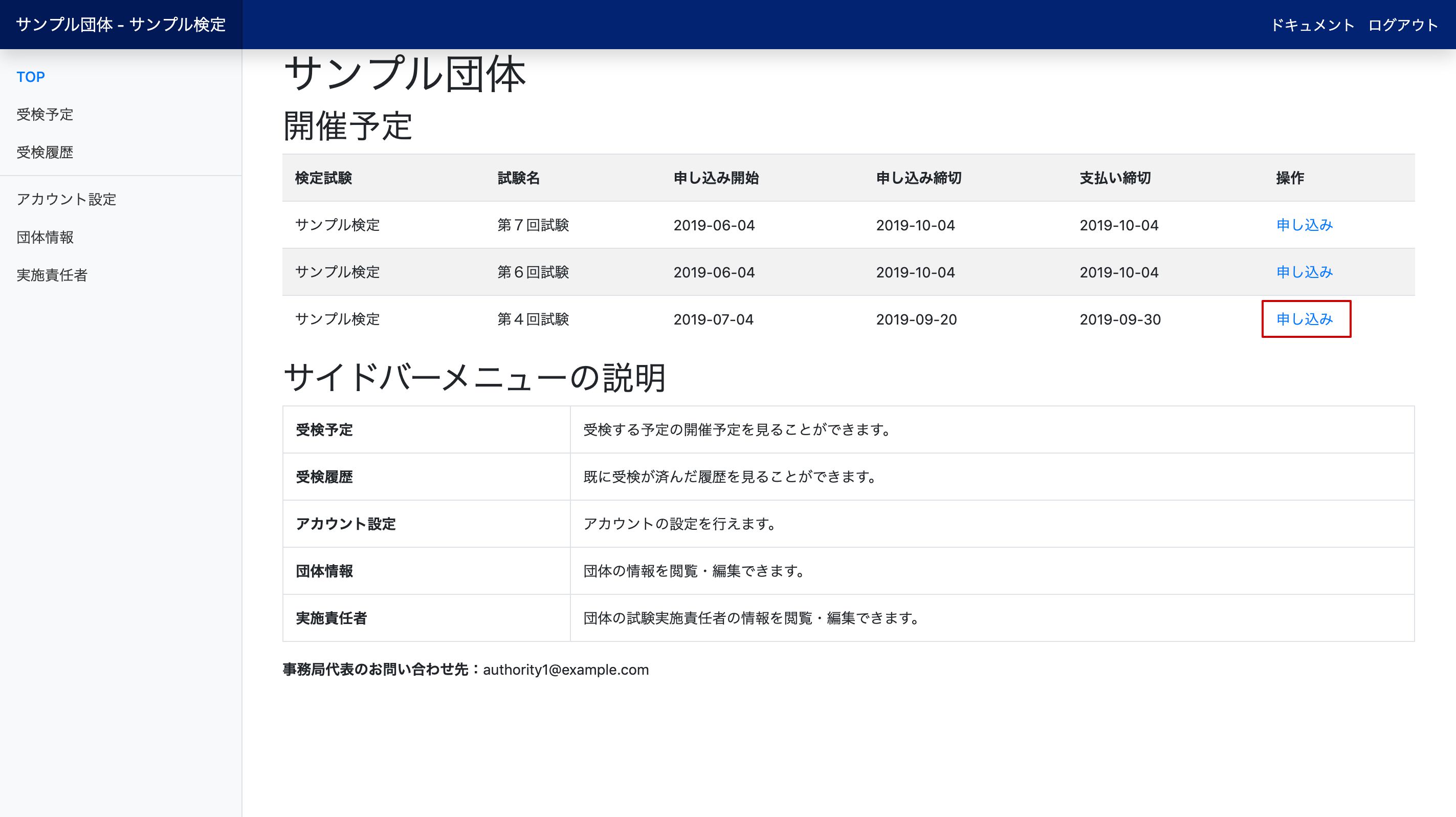Click the 操作 column header

click(x=1290, y=178)
